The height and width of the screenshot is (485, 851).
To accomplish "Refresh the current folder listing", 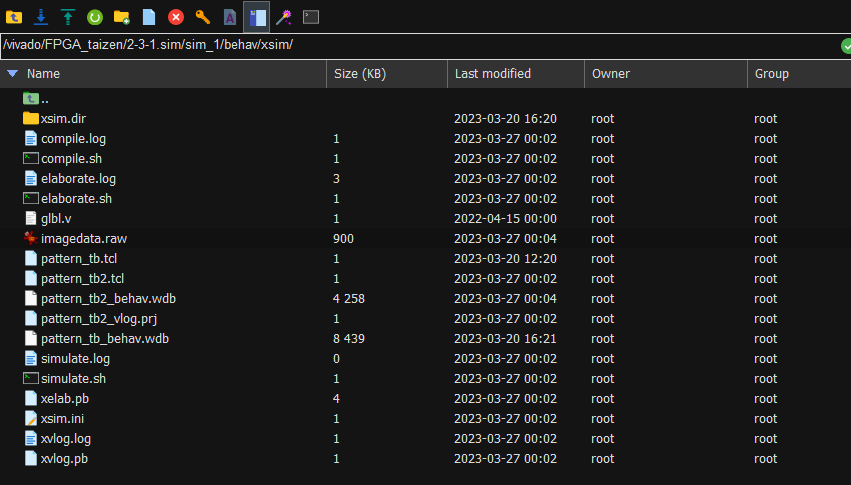I will tap(95, 17).
